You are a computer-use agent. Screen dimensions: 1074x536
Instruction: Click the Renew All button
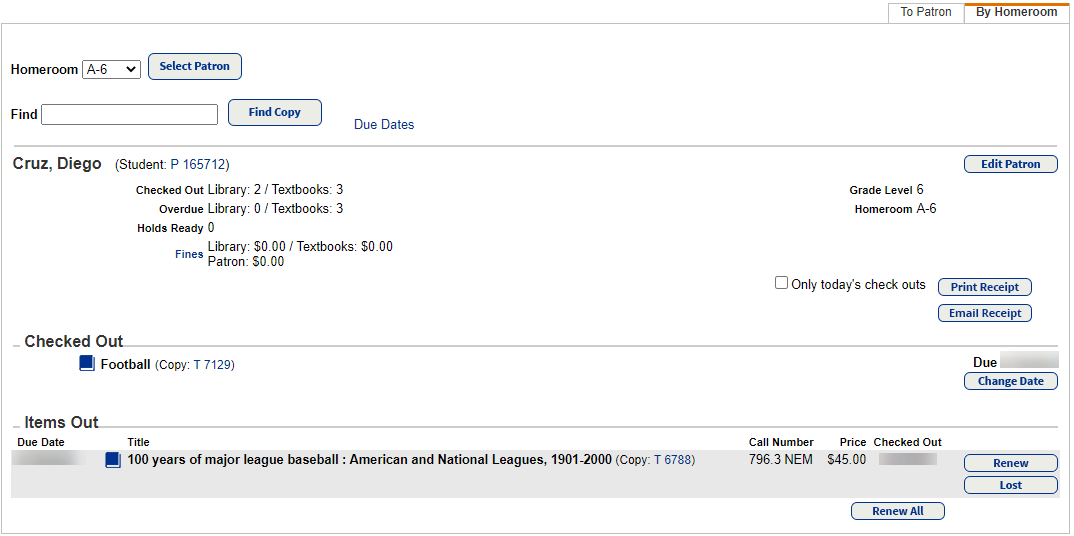coord(897,511)
